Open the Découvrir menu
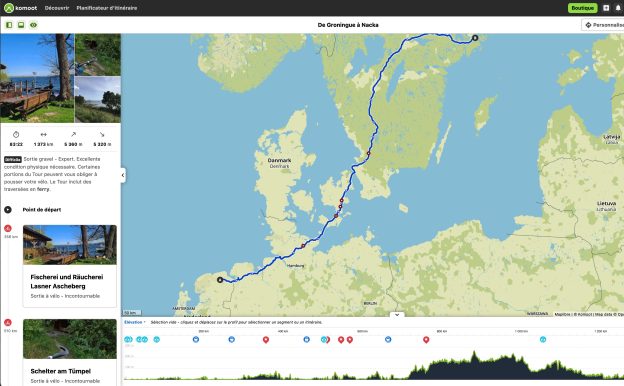Viewport: 624px width, 386px height. click(57, 8)
